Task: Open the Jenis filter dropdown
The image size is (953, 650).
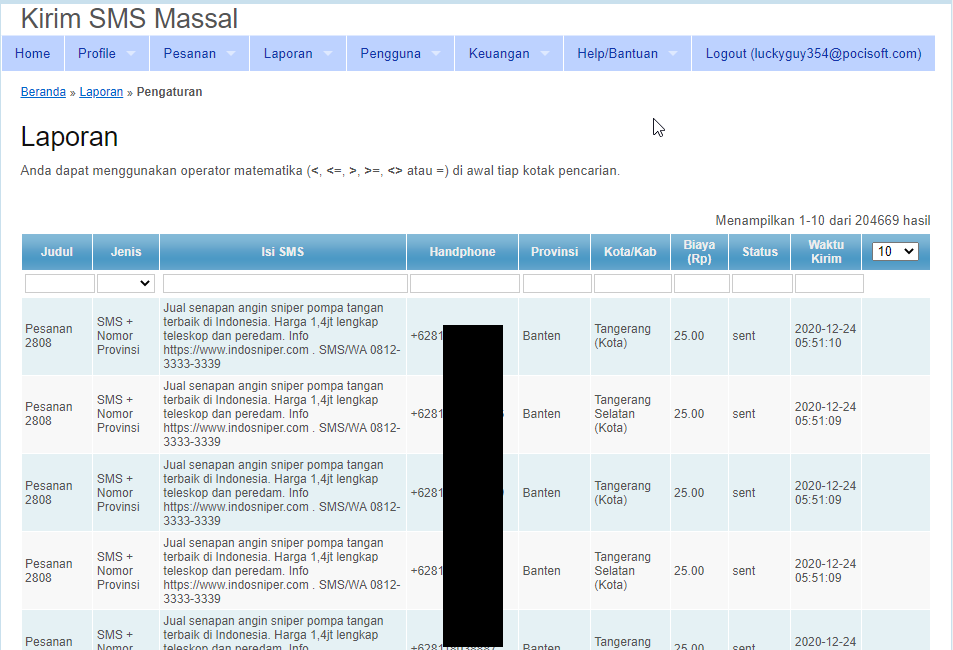Action: tap(126, 283)
